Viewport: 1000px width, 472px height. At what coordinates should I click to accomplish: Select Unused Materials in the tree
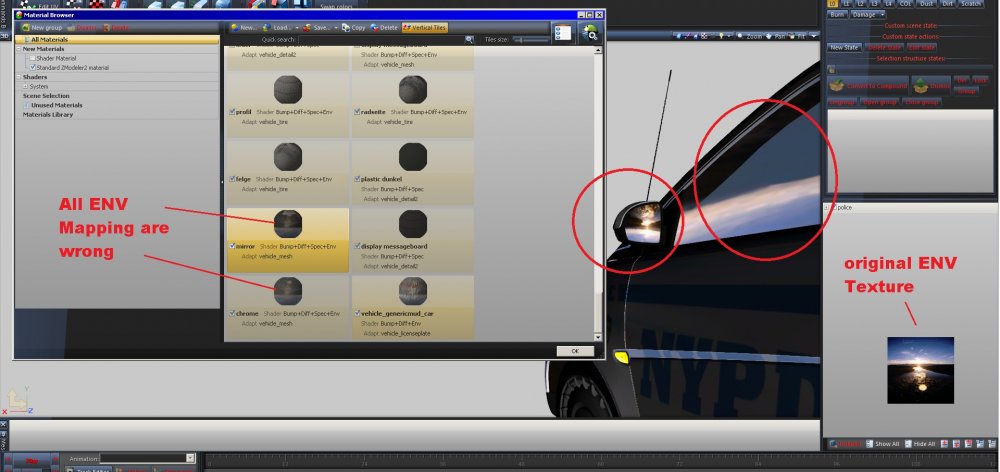tap(57, 105)
